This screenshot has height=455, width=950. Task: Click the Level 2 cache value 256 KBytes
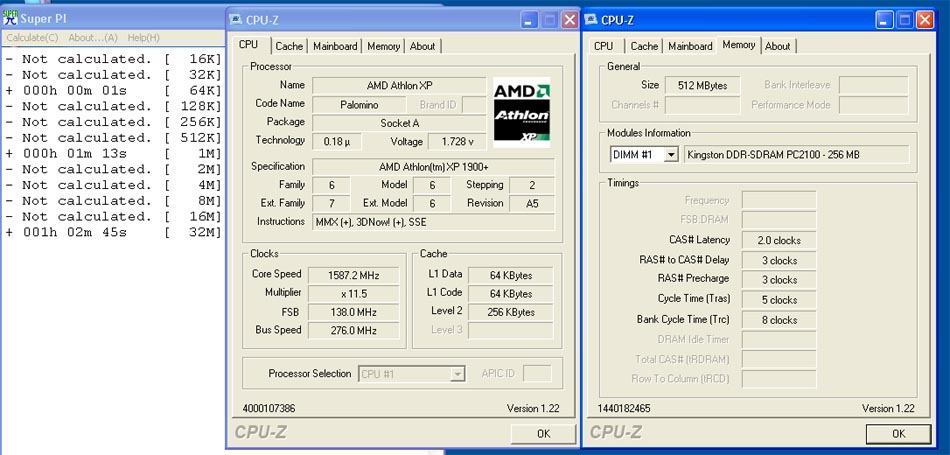click(x=511, y=313)
